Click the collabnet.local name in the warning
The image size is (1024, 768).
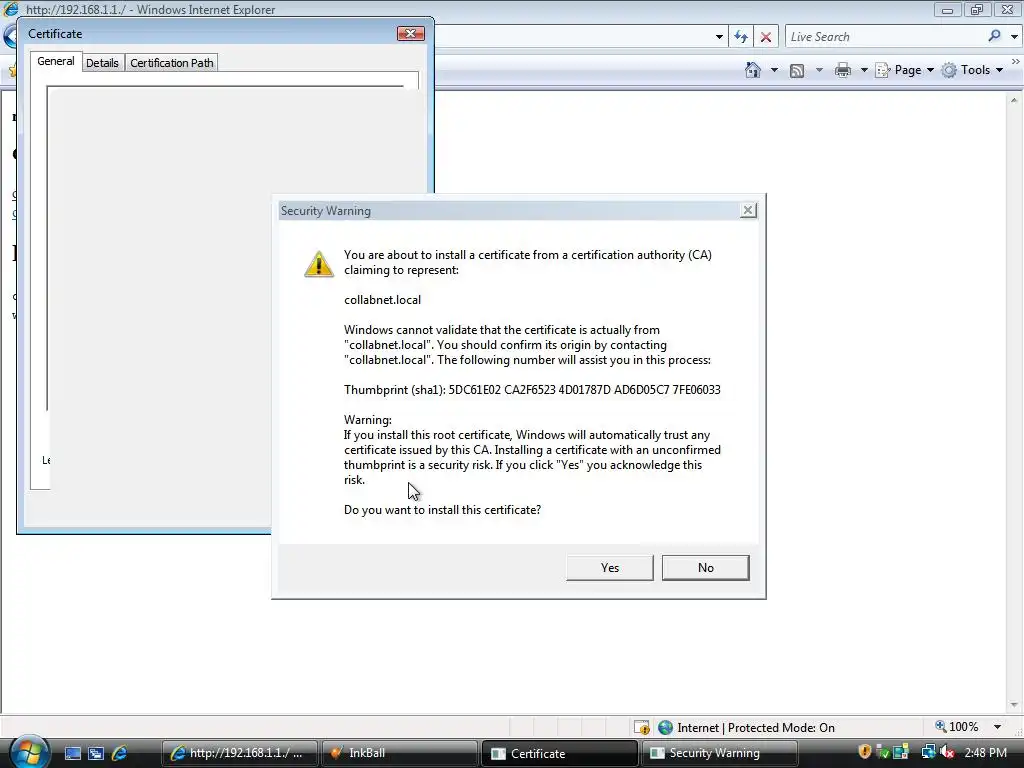[x=382, y=300]
